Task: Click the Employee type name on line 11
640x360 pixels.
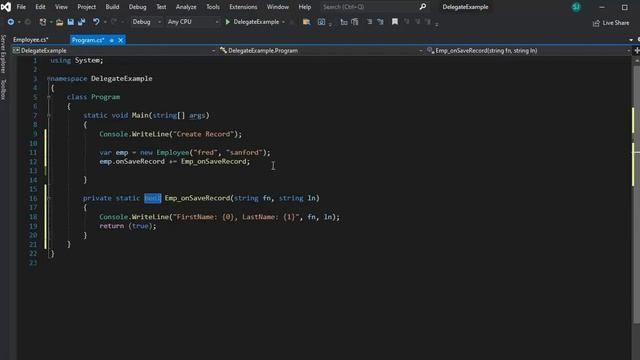Action: pos(173,152)
